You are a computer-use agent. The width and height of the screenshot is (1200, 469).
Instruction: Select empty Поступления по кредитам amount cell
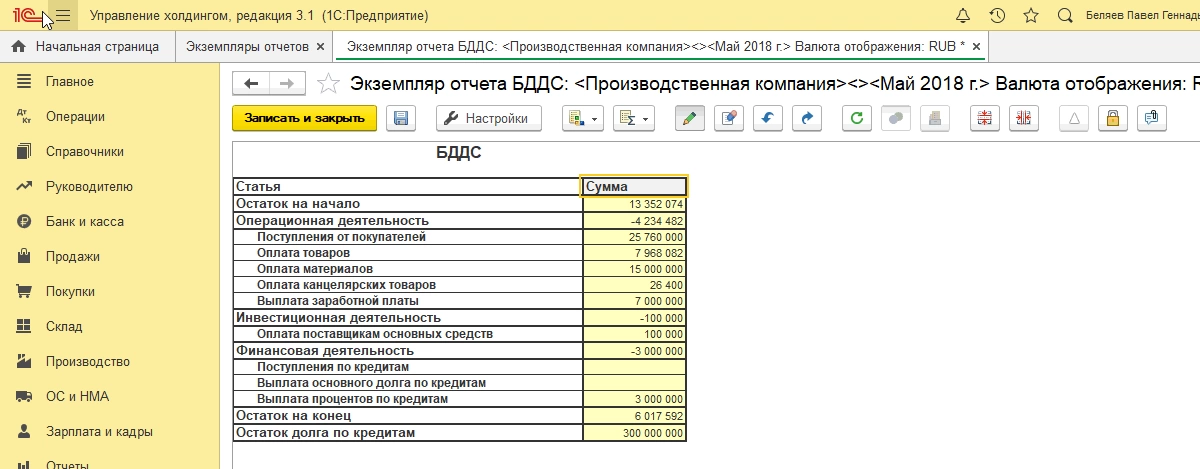click(634, 367)
